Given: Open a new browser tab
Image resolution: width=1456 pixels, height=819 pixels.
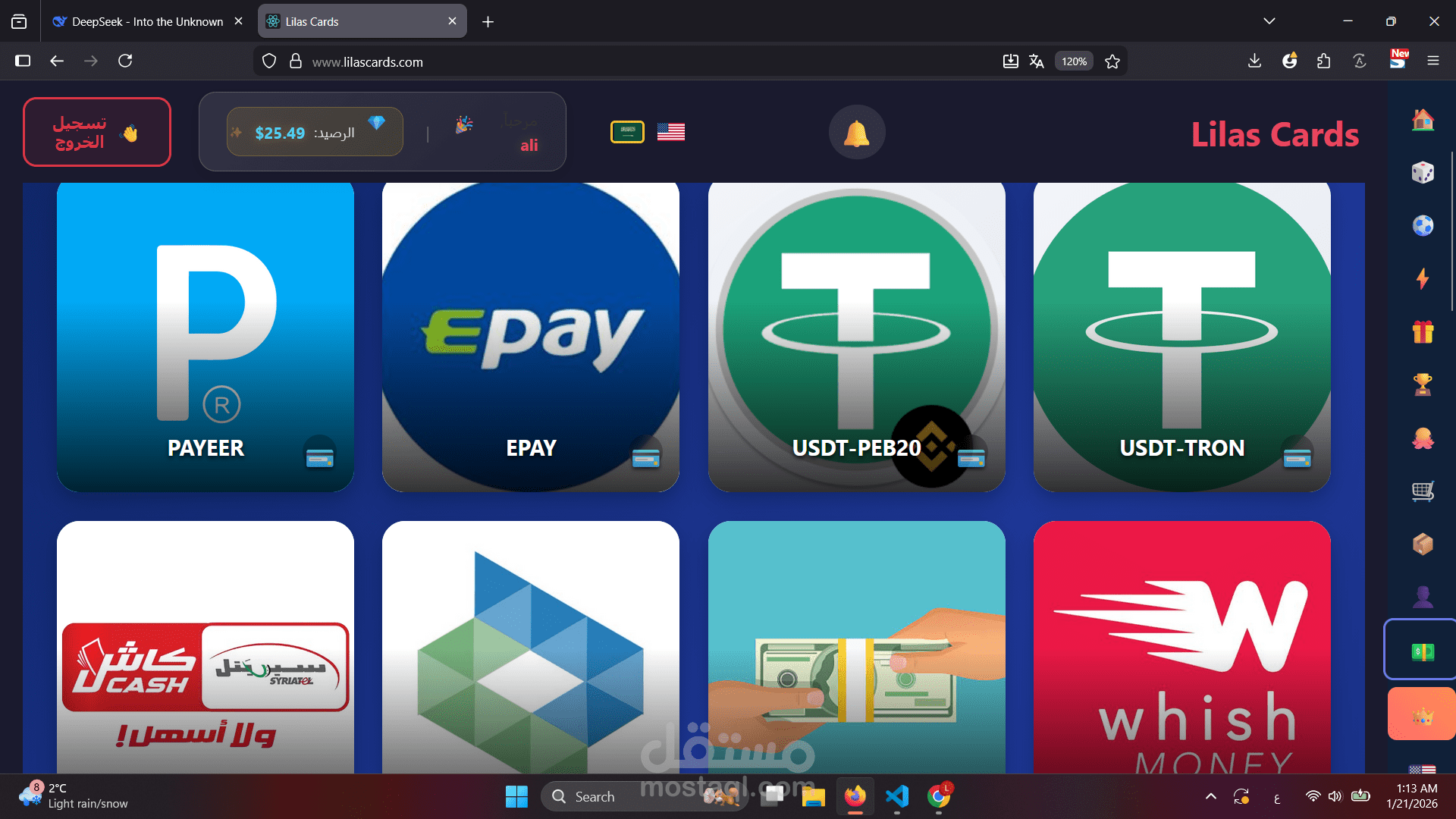Looking at the screenshot, I should [x=488, y=22].
